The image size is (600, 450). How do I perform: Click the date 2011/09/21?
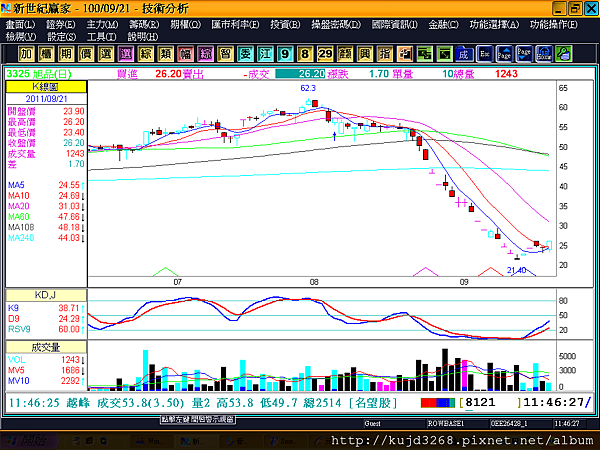point(46,99)
